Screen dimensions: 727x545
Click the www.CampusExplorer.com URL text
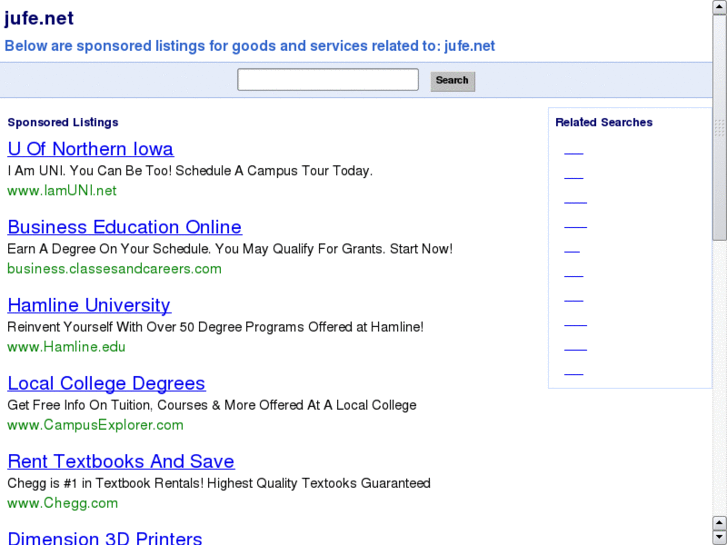click(95, 425)
